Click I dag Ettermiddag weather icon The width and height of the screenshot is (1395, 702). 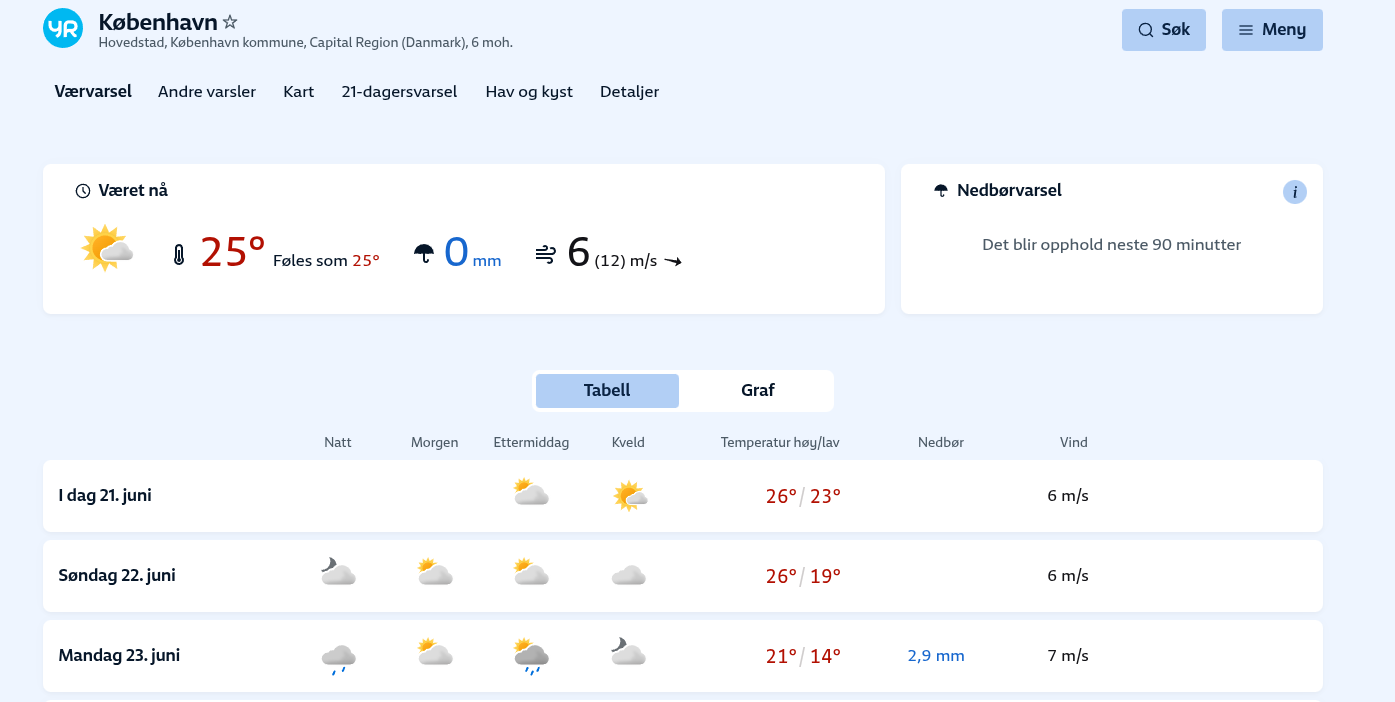point(531,493)
